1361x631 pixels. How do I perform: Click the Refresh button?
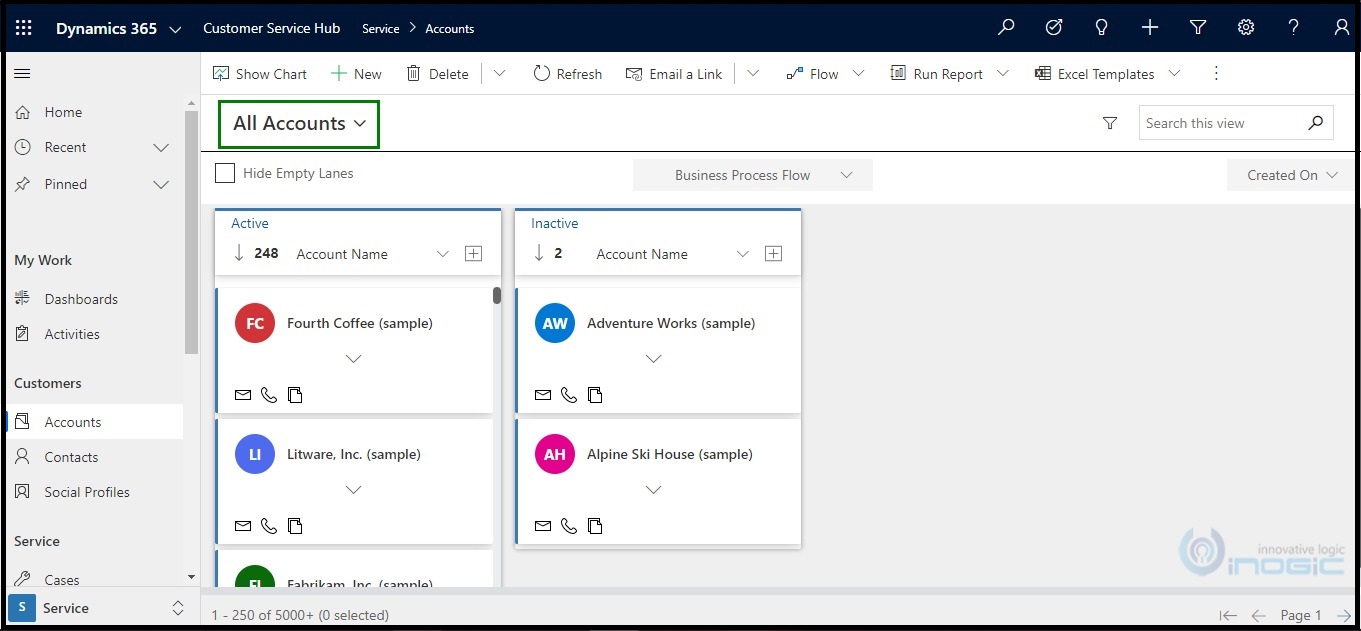click(x=567, y=74)
